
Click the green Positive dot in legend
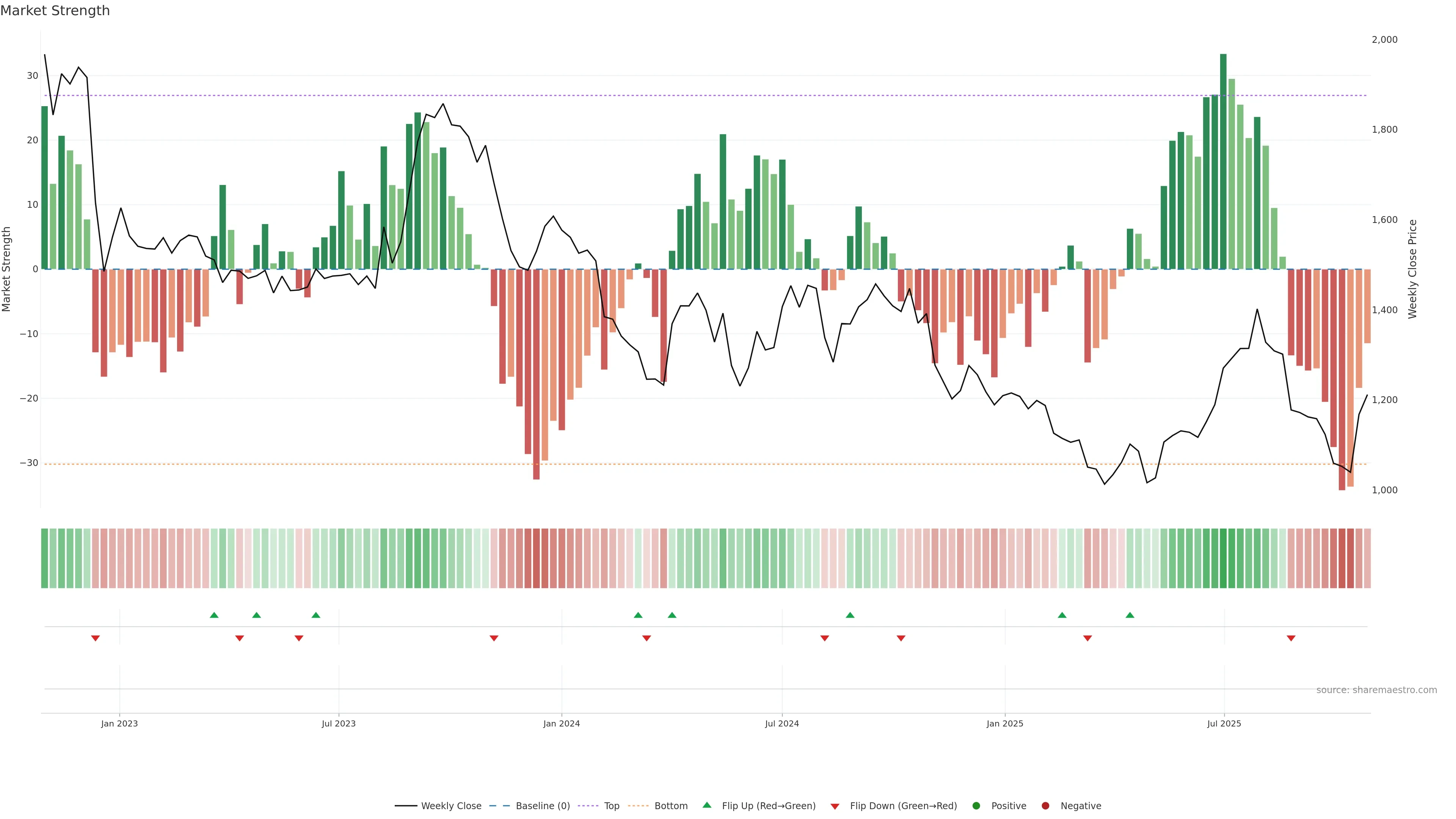[x=976, y=806]
